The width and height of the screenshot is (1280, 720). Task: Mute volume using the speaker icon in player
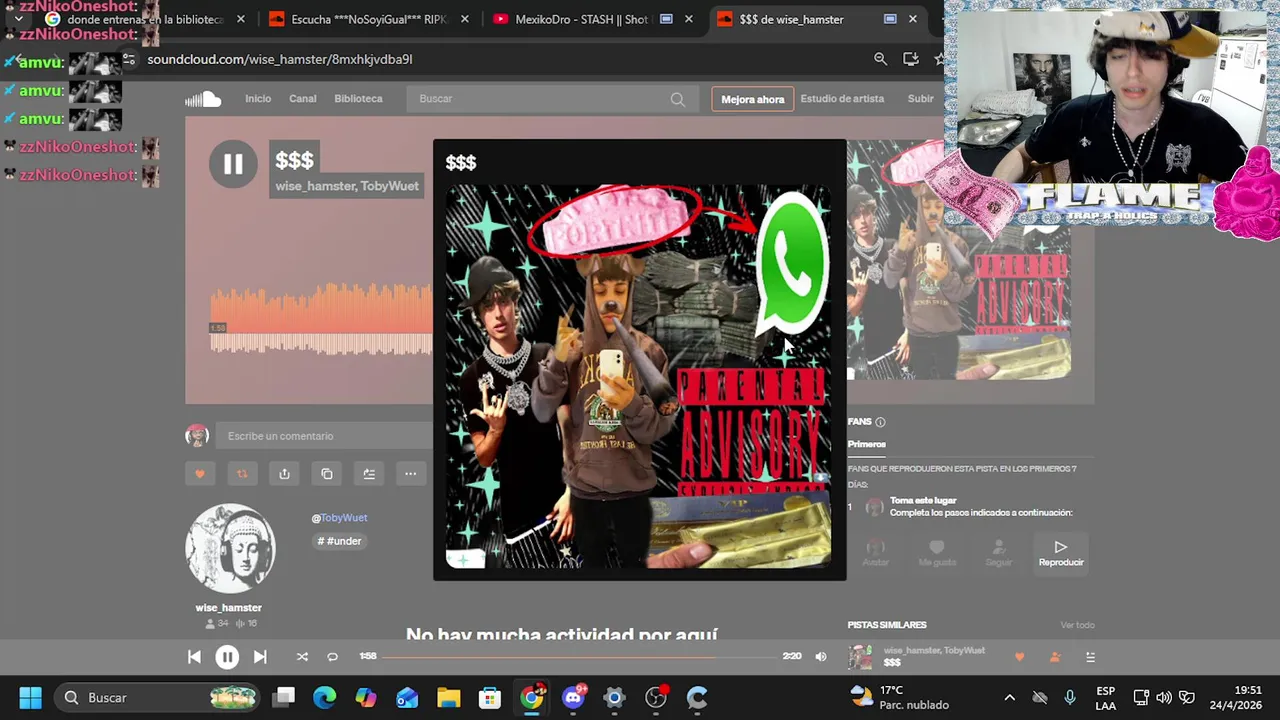[x=821, y=657]
